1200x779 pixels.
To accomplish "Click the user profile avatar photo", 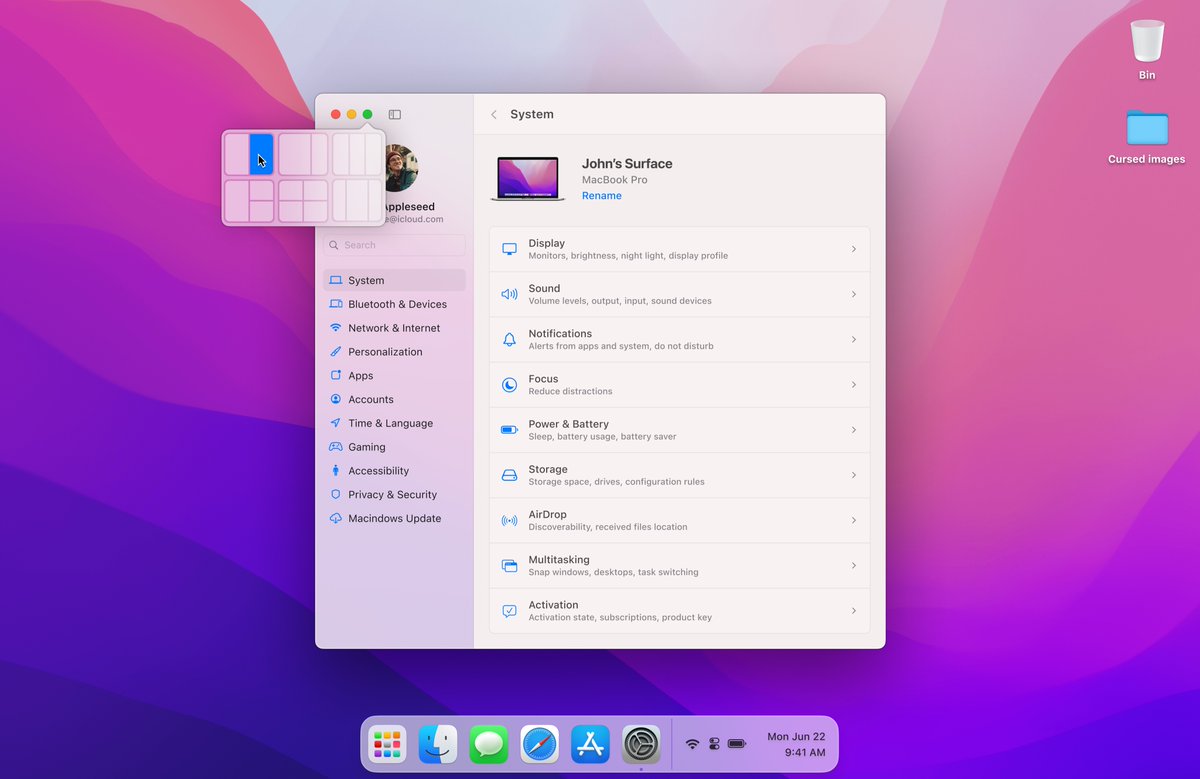I will click(401, 169).
